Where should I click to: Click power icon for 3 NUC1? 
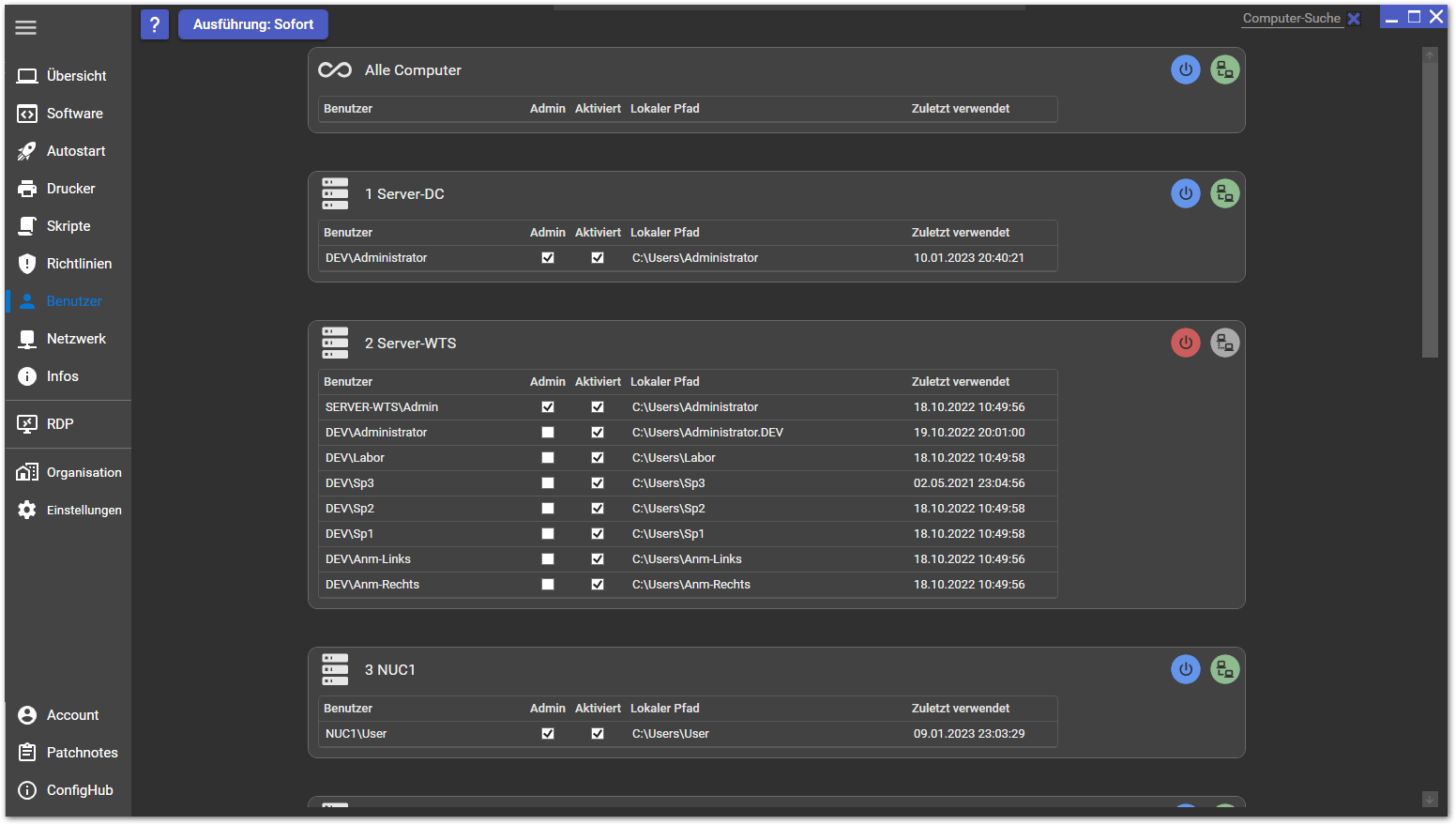point(1186,669)
